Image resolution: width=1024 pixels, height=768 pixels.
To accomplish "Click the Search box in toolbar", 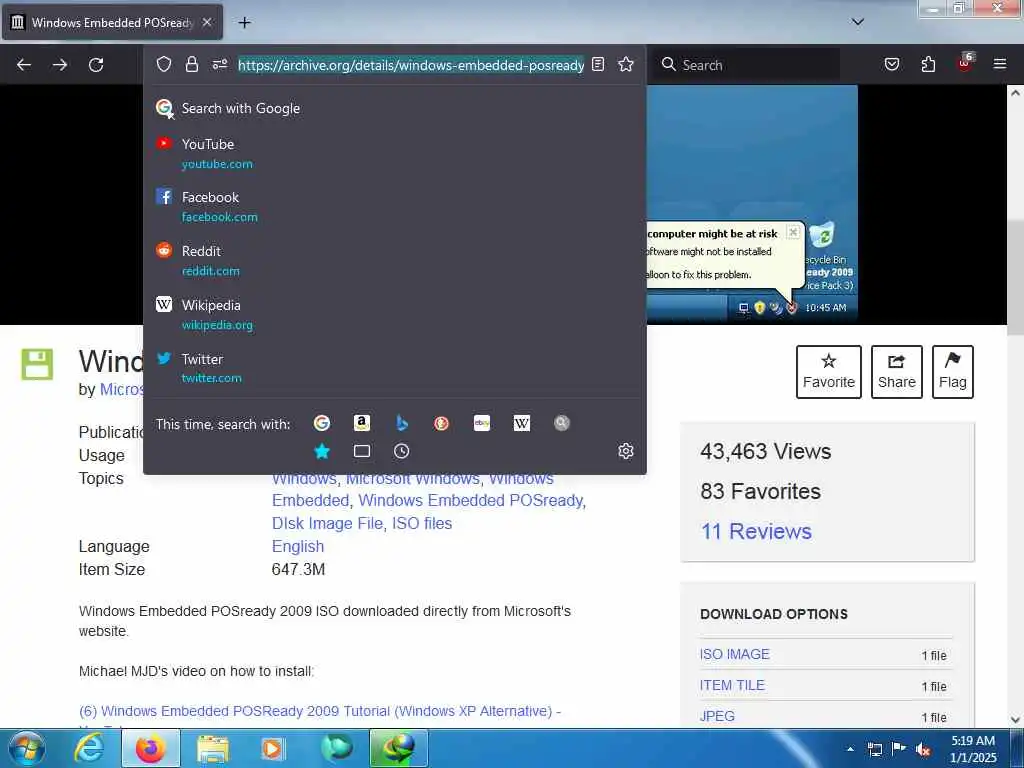I will [x=747, y=65].
